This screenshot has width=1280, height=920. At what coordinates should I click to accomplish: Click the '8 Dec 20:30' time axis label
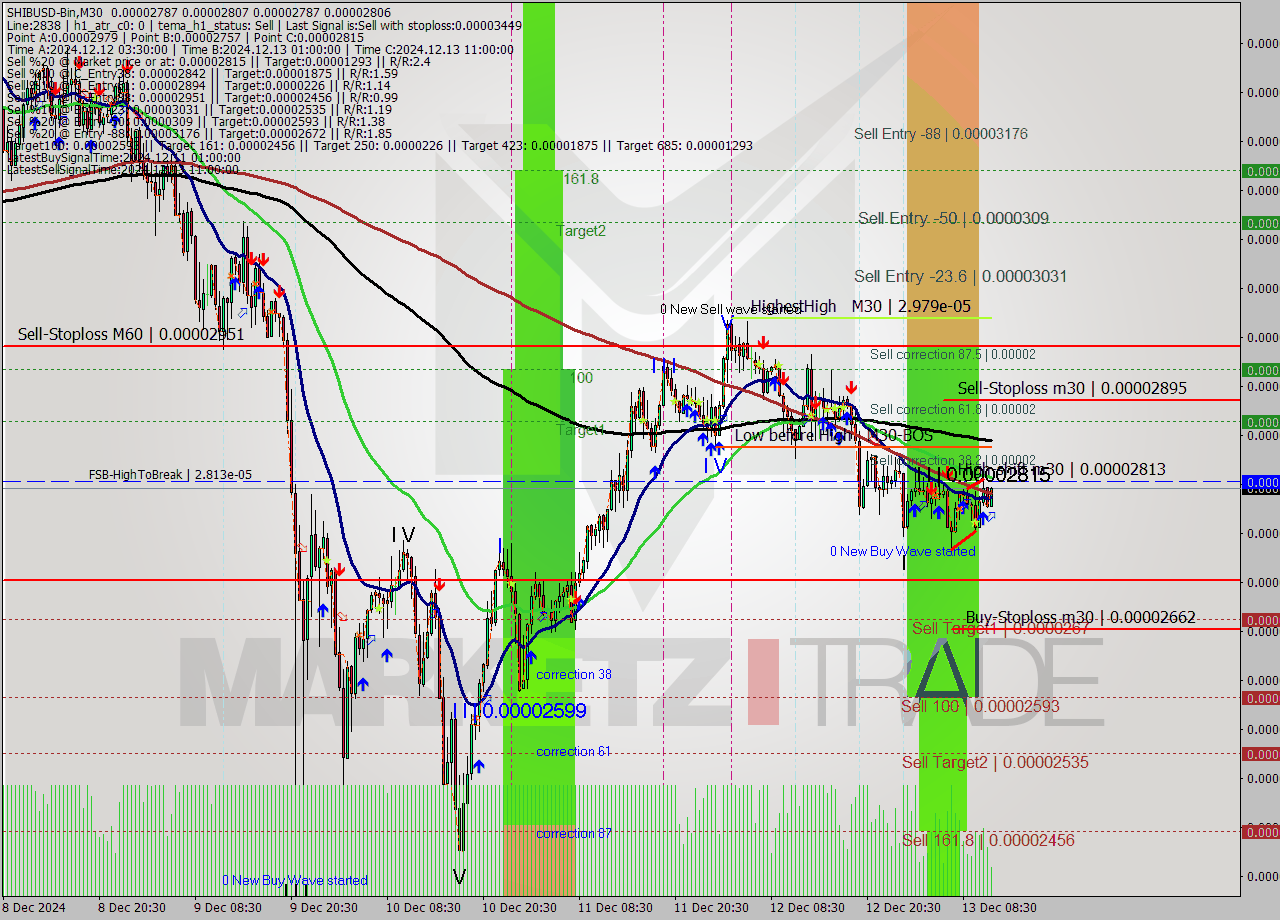click(132, 908)
